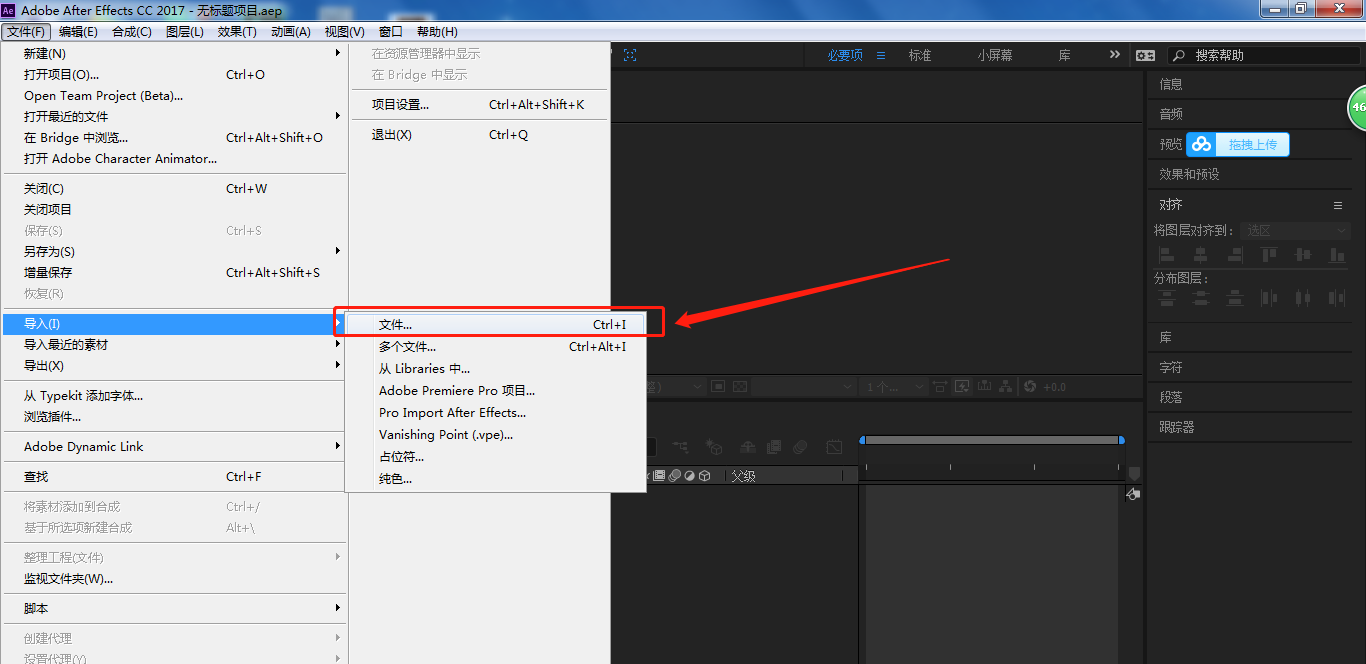Select 占位符... in the import submenu
The image size is (1366, 664).
click(495, 457)
